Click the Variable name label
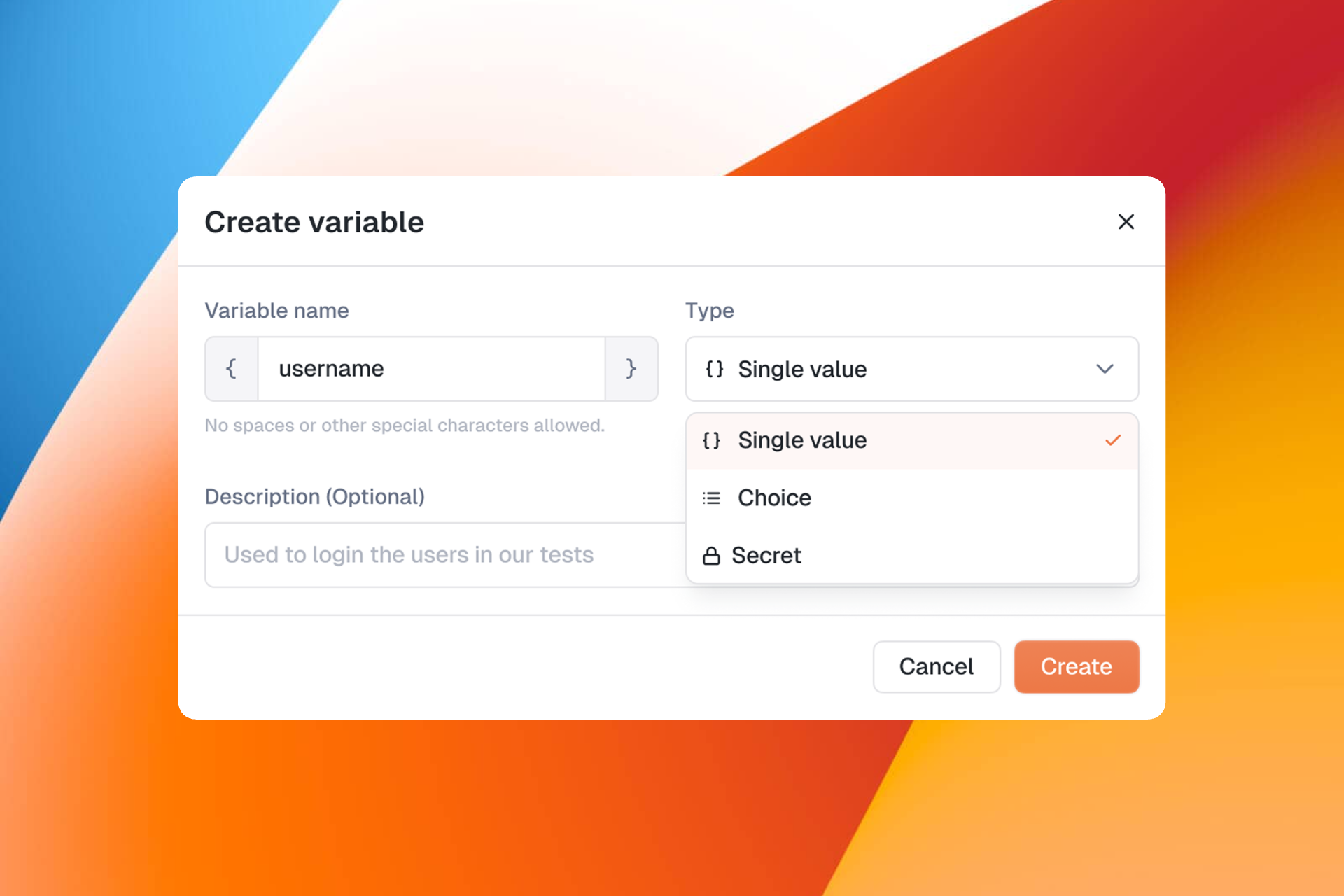1344x896 pixels. 276,311
